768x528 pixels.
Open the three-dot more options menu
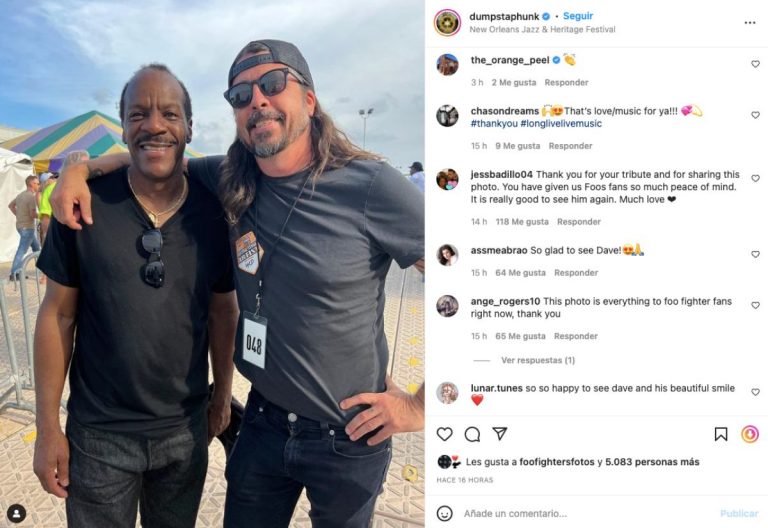pos(750,23)
